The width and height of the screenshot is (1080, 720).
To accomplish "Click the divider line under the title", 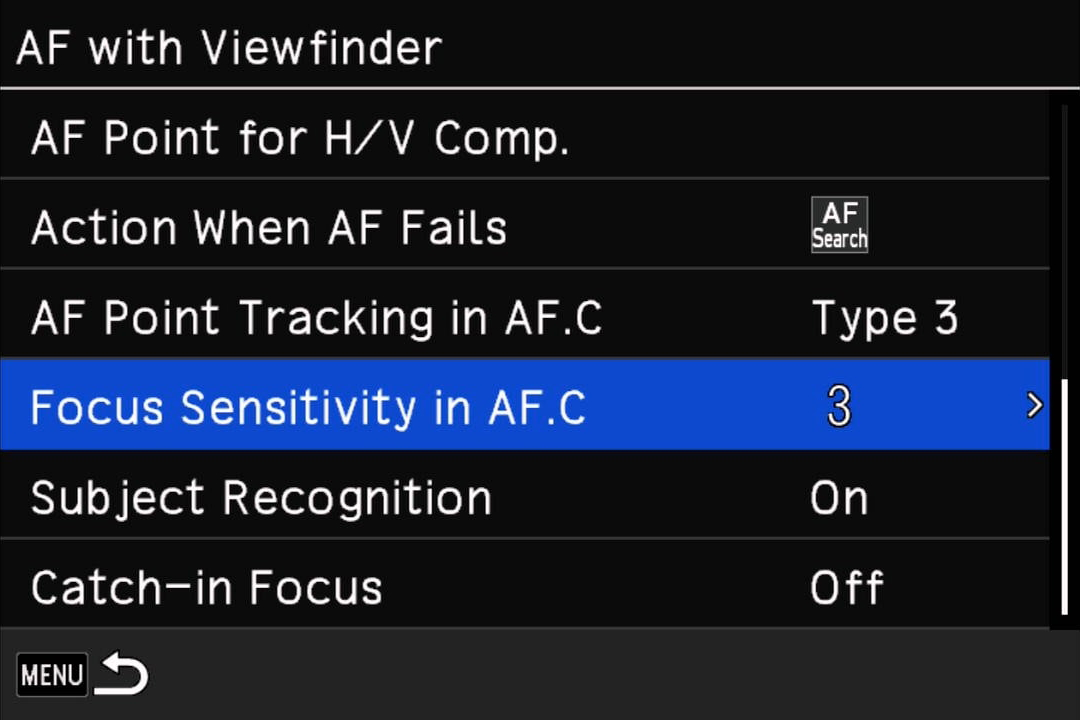I will click(x=540, y=88).
